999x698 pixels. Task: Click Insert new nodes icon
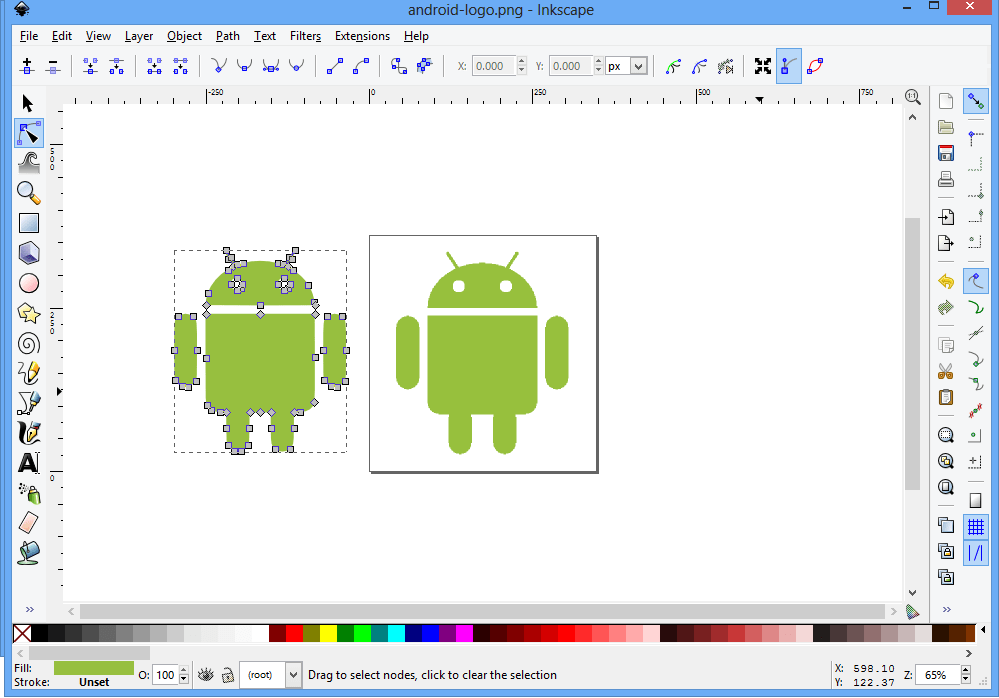(x=27, y=66)
